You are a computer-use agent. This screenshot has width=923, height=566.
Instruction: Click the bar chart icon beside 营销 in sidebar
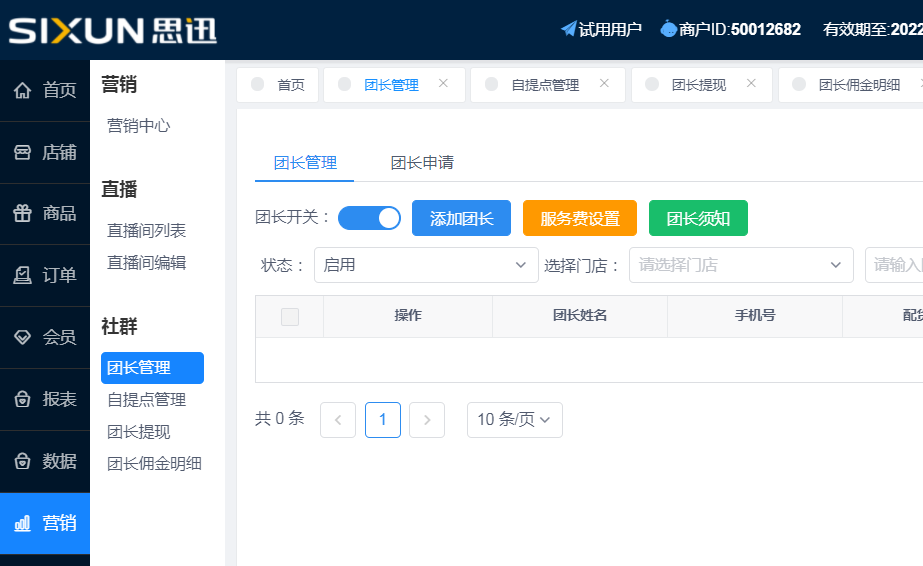coord(22,523)
